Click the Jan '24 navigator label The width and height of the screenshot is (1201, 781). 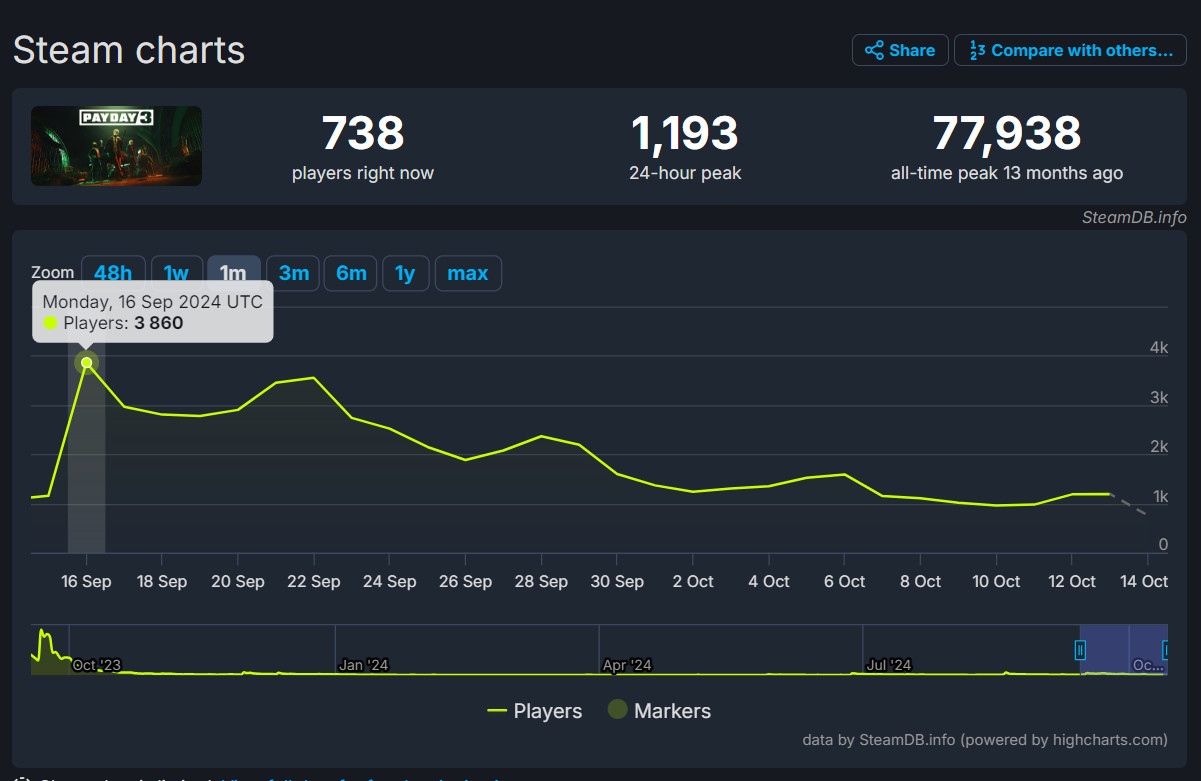point(364,665)
